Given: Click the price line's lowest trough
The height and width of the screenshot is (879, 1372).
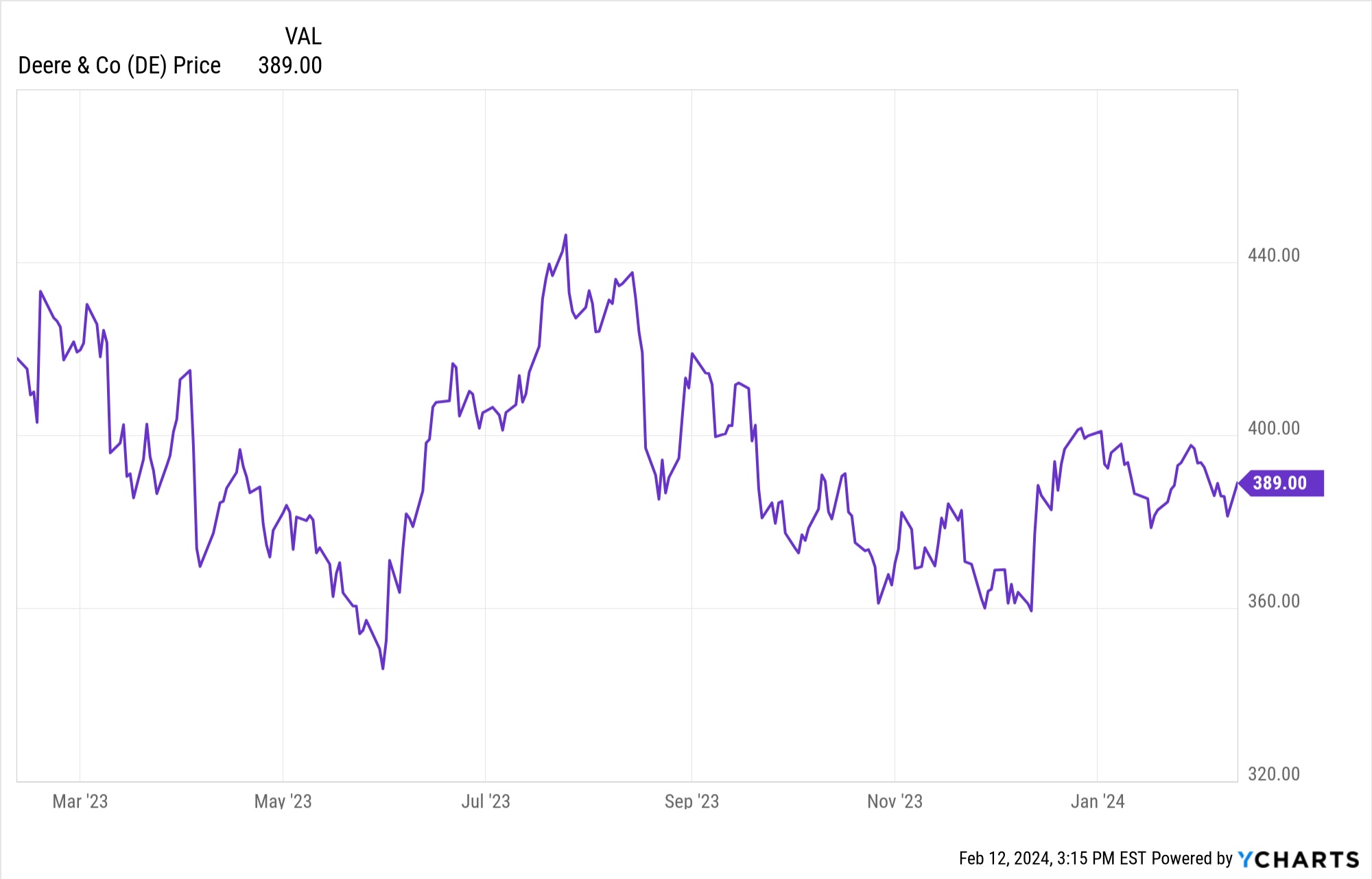Looking at the screenshot, I should [383, 668].
